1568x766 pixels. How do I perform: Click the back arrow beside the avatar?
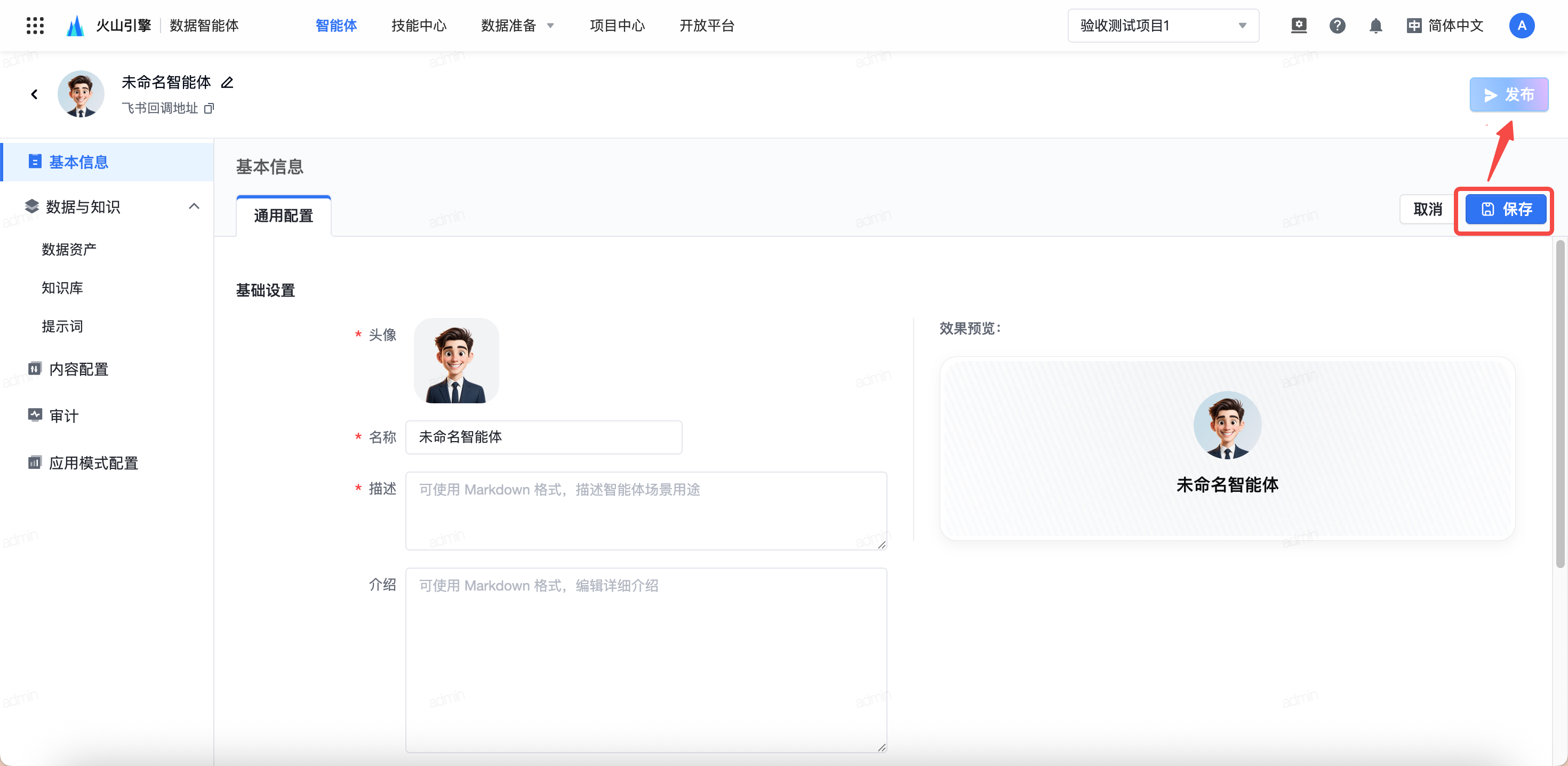(x=34, y=94)
